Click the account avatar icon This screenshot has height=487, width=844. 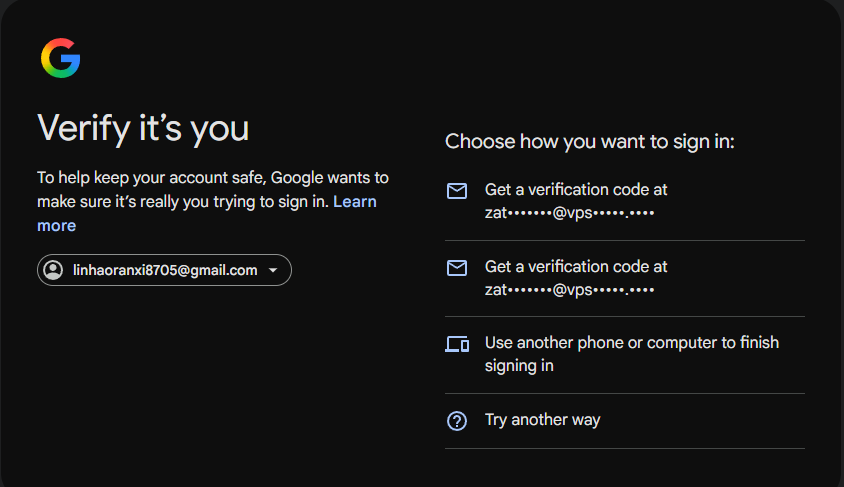point(53,270)
